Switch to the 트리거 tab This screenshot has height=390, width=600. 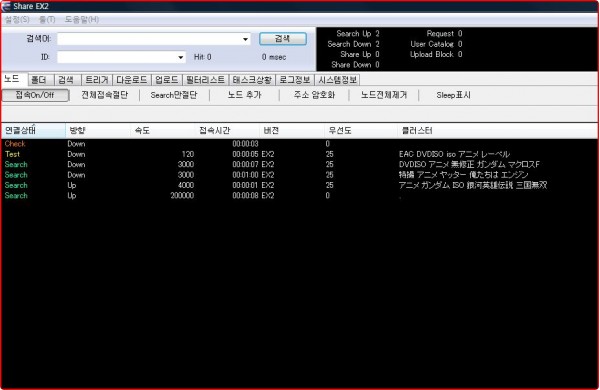pos(96,80)
